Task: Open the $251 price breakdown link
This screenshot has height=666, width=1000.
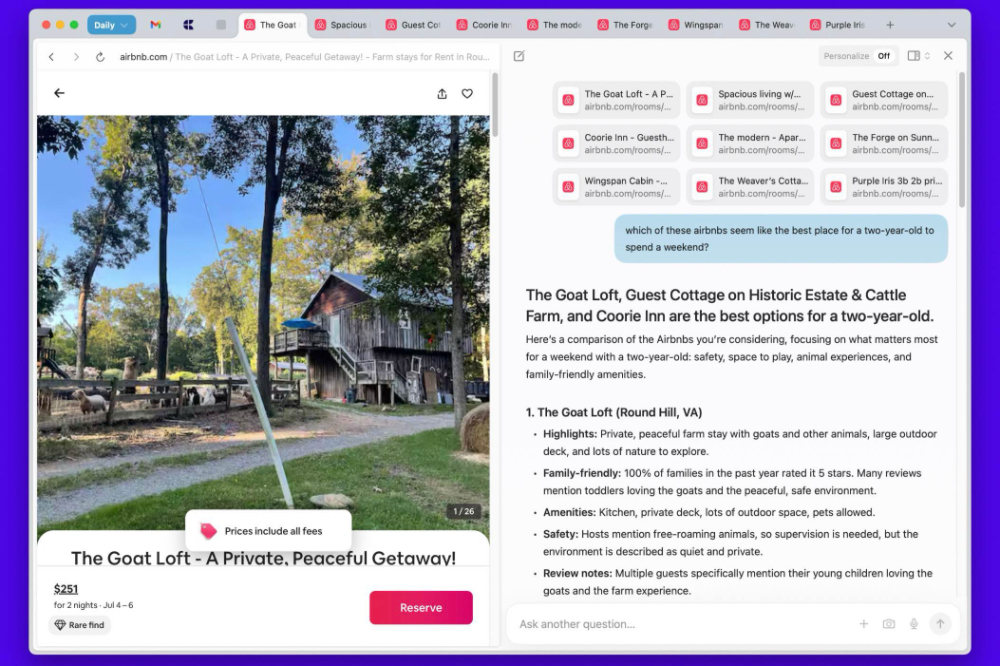Action: point(66,588)
